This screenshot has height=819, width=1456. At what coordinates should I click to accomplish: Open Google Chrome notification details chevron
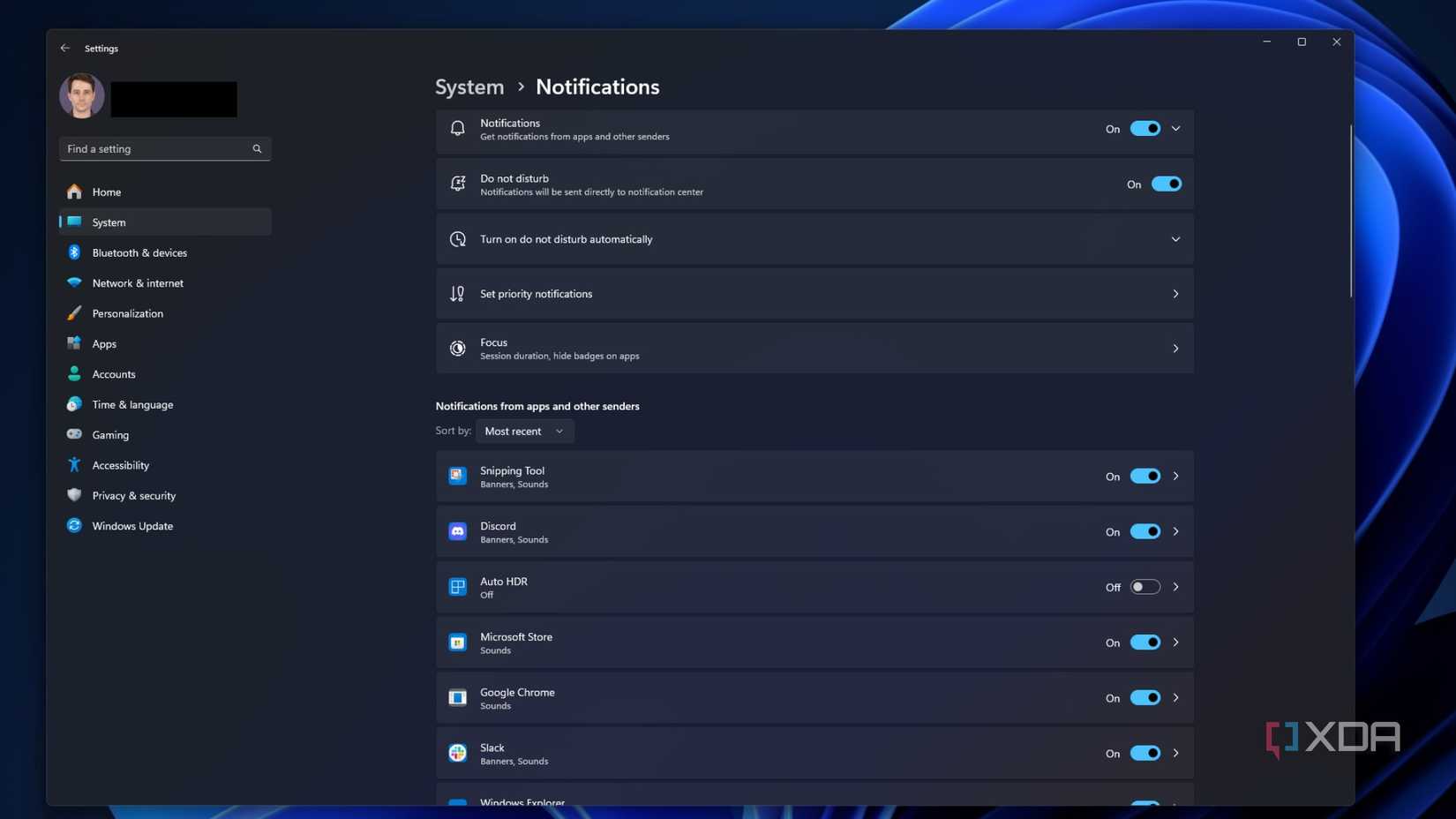pos(1175,698)
